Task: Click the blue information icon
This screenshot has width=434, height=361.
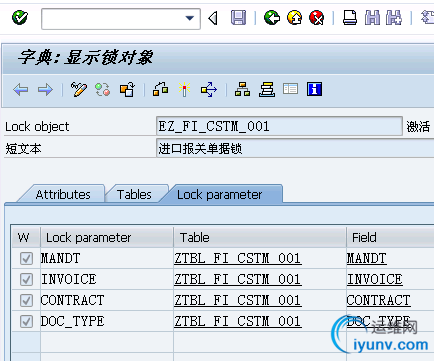Action: [x=314, y=89]
